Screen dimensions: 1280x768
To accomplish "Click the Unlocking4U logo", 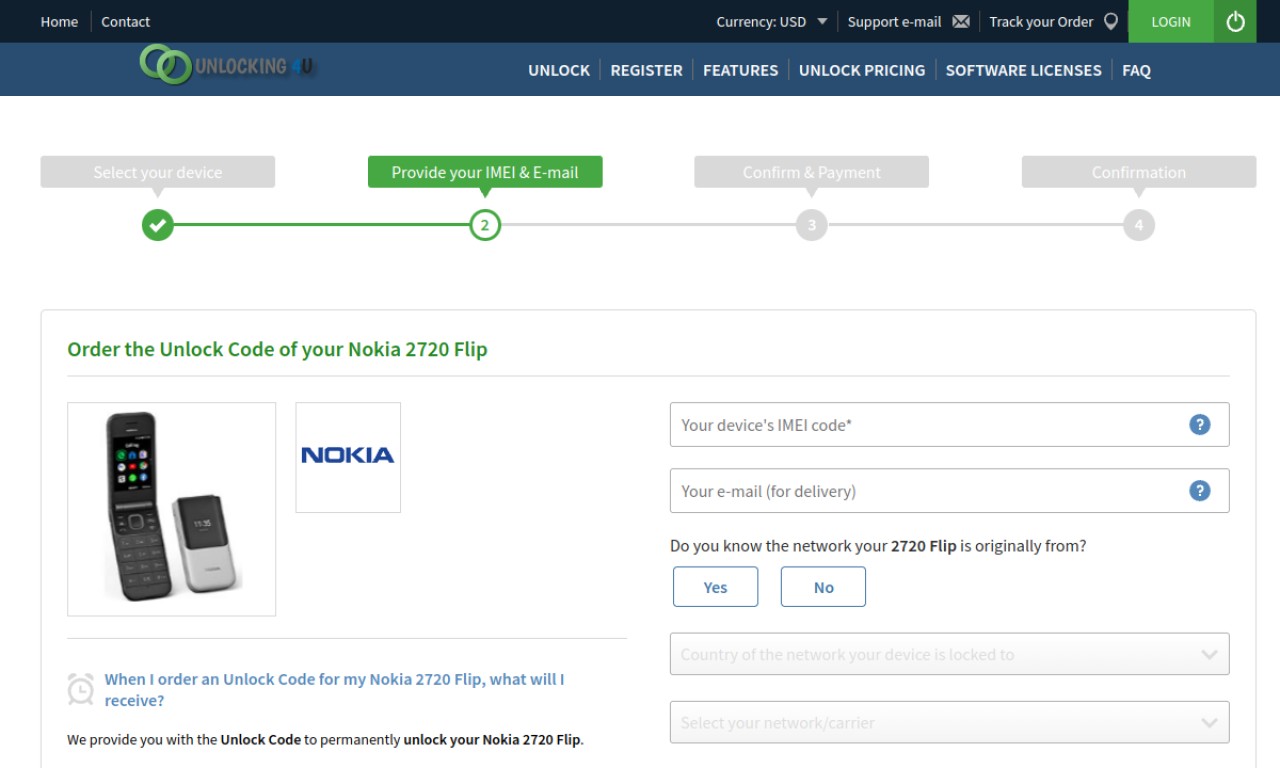I will tap(227, 66).
